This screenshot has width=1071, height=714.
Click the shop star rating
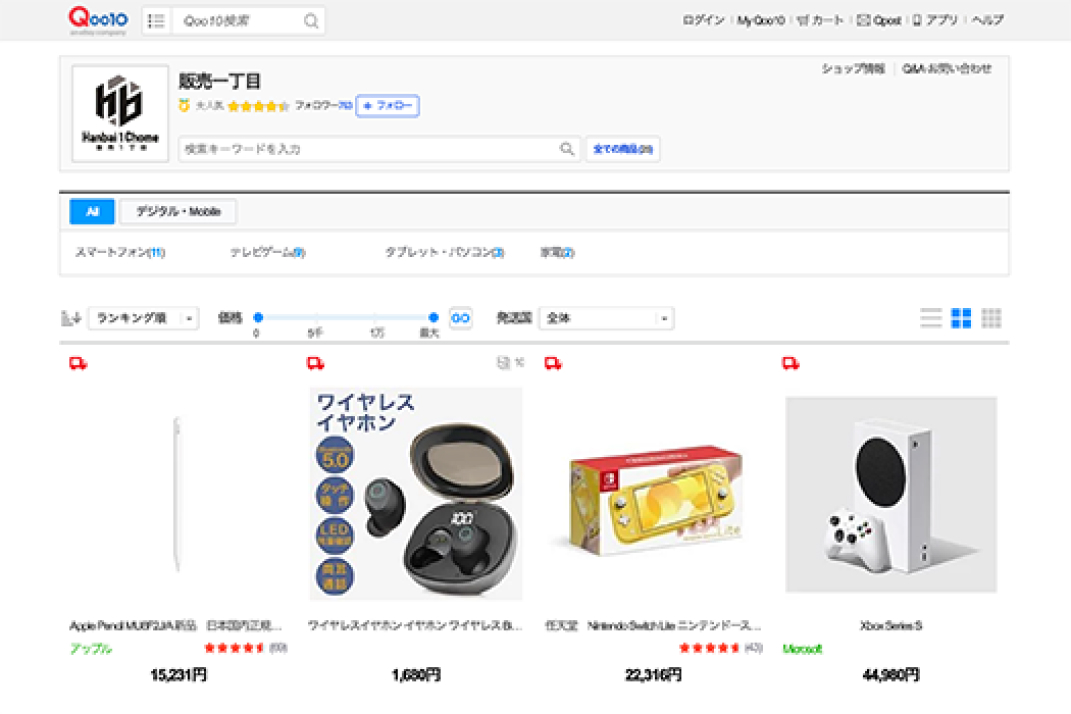click(x=259, y=106)
